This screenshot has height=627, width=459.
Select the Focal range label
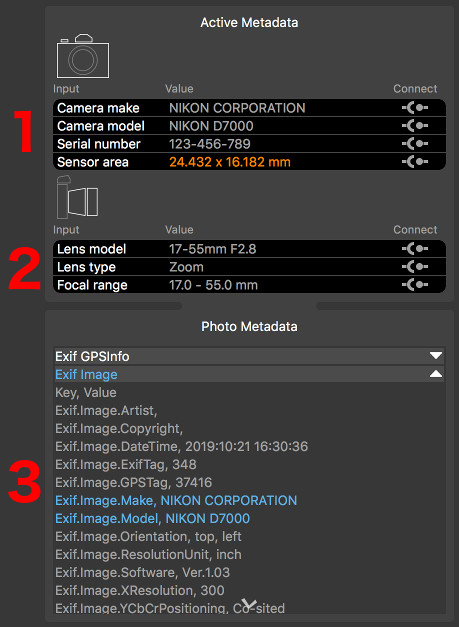pyautogui.click(x=92, y=285)
